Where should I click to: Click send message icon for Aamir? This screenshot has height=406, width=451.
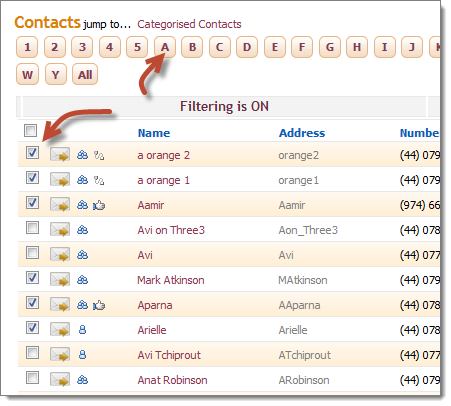click(x=60, y=205)
